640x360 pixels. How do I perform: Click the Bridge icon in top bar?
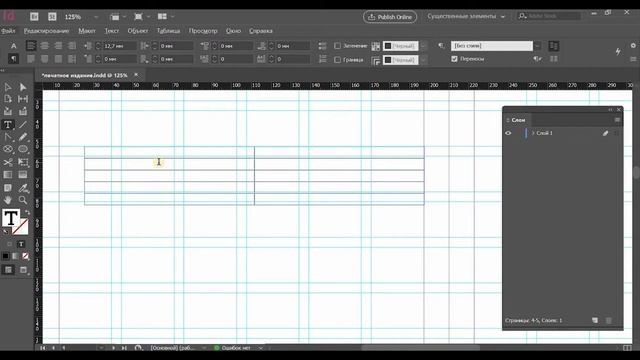(34, 17)
